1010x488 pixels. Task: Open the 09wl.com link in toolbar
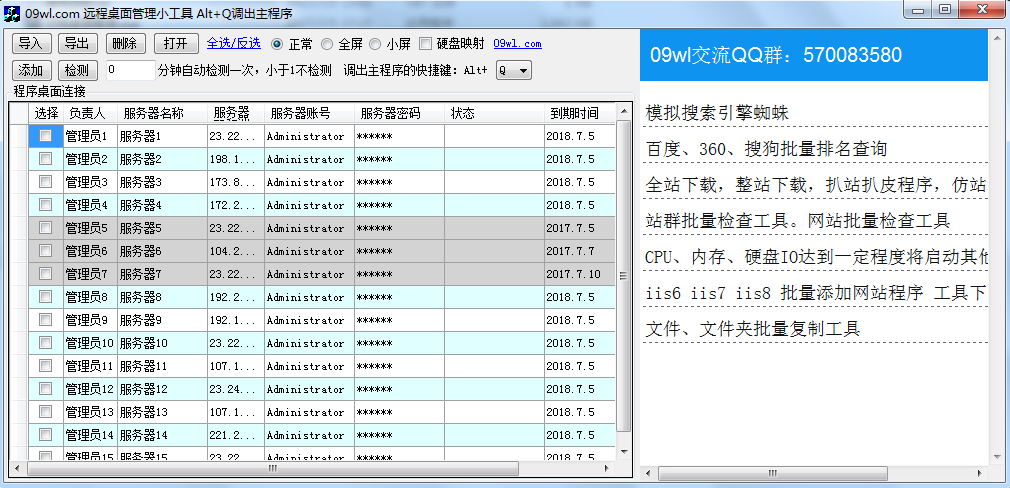click(517, 44)
